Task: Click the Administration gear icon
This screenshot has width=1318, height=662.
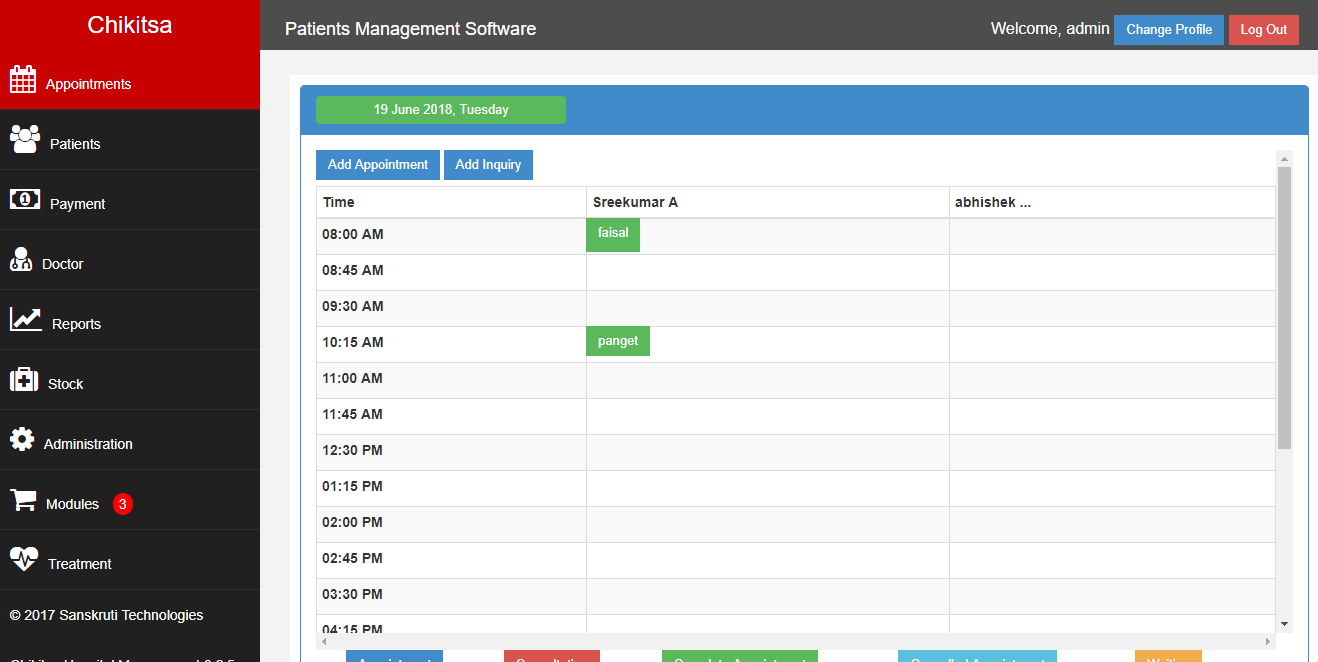Action: (x=22, y=440)
